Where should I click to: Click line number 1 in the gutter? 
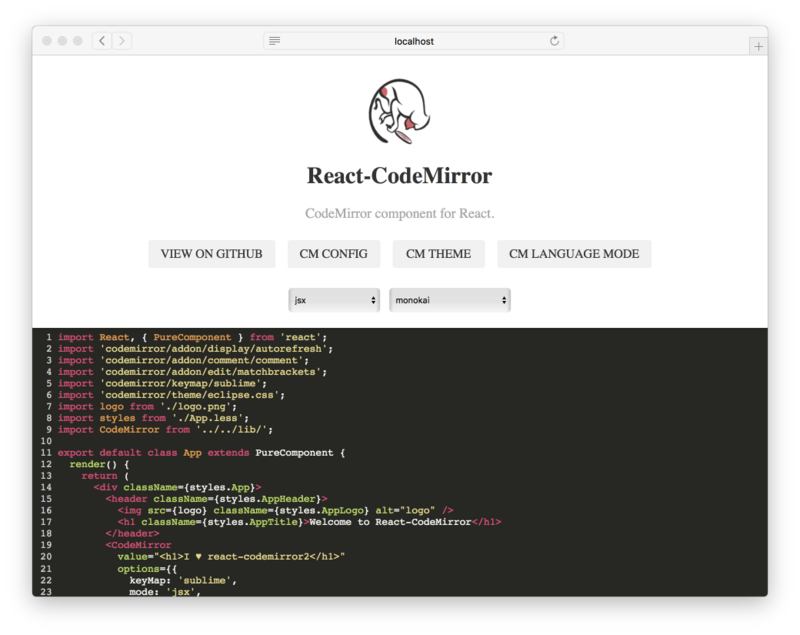(x=48, y=337)
